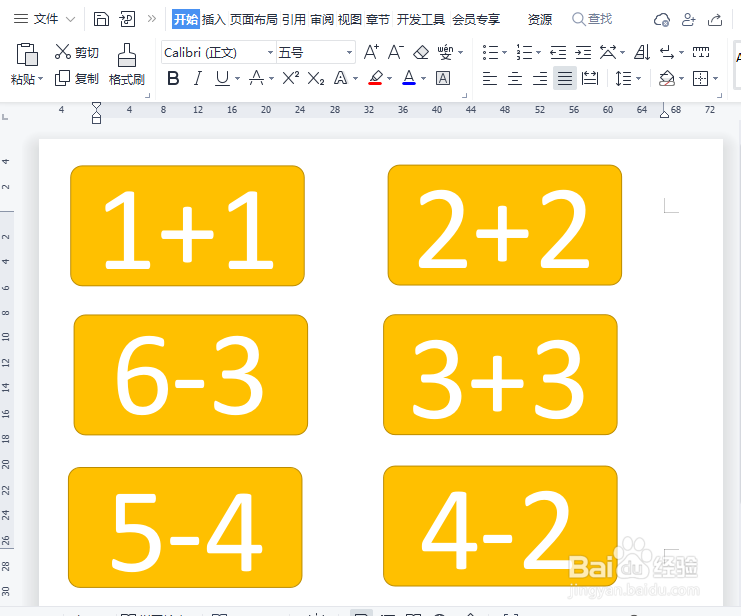The image size is (741, 616).
Task: Toggle subscript X₂ formatting
Action: click(316, 78)
